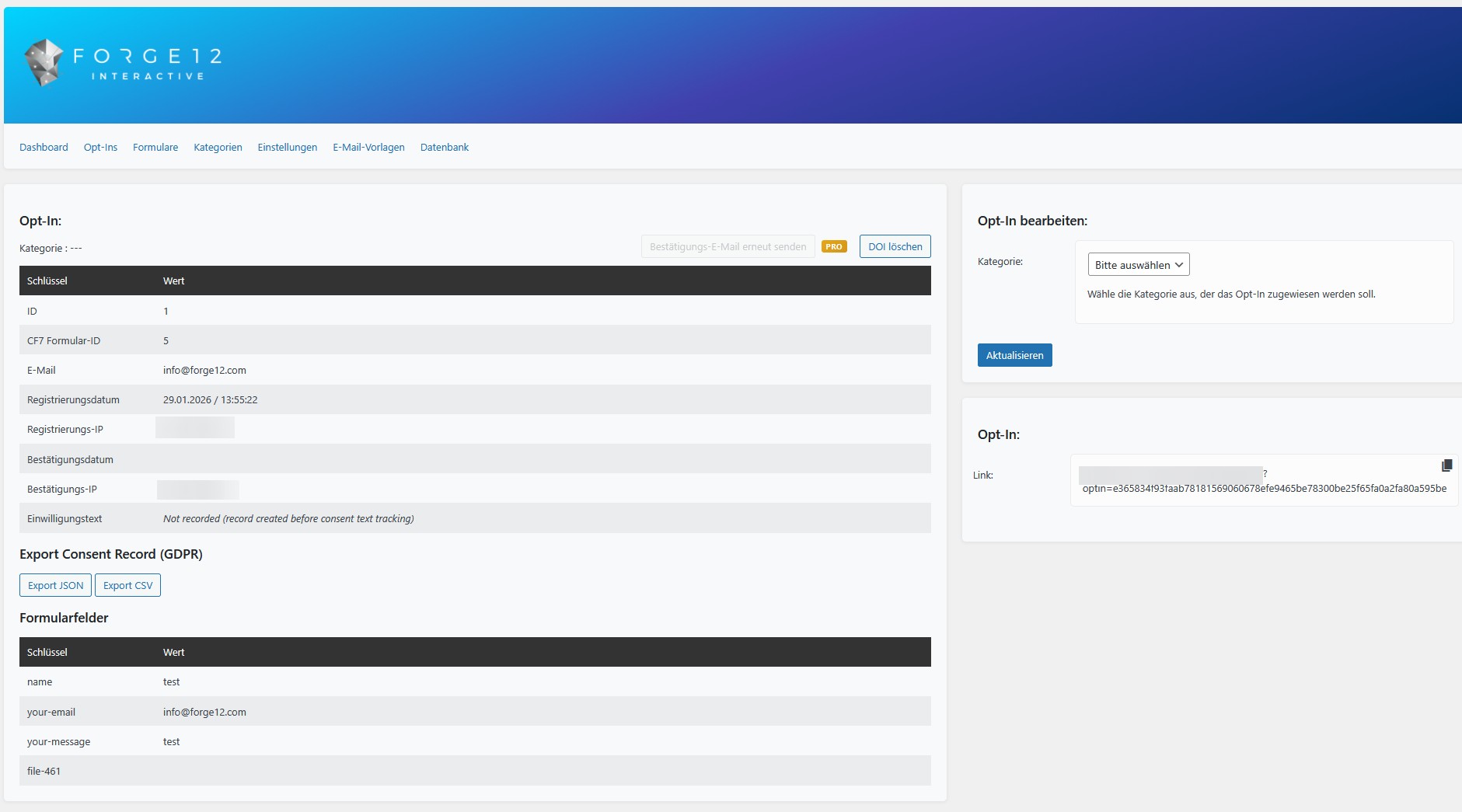The height and width of the screenshot is (812, 1462).
Task: Open the Opt-Ins menu item
Action: 100,147
